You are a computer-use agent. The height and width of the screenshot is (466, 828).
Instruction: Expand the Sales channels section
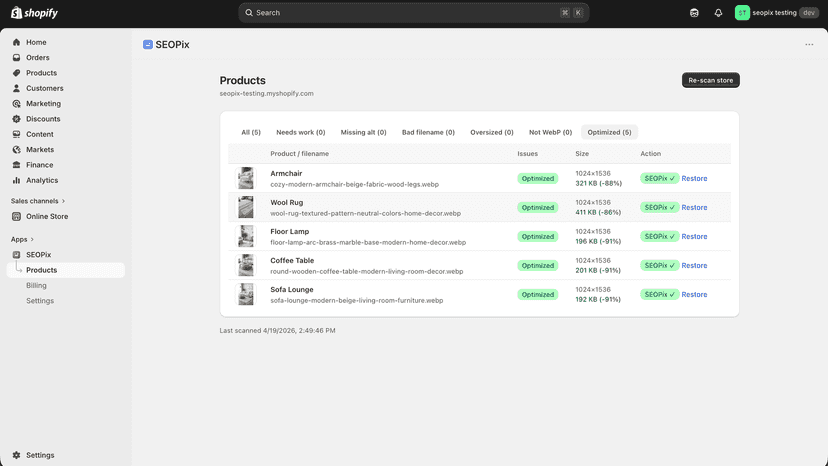(38, 201)
